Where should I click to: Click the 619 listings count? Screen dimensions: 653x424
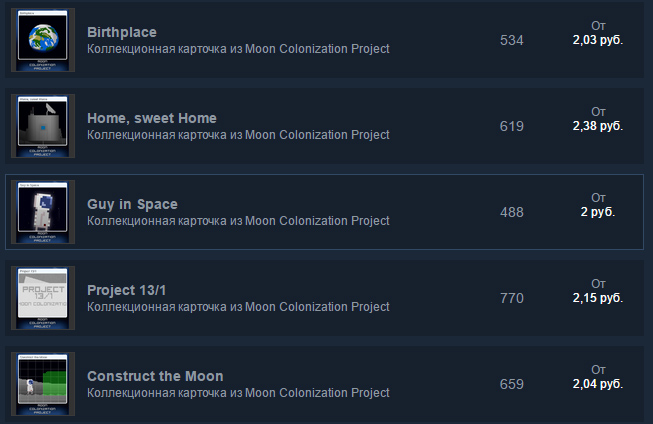point(511,126)
